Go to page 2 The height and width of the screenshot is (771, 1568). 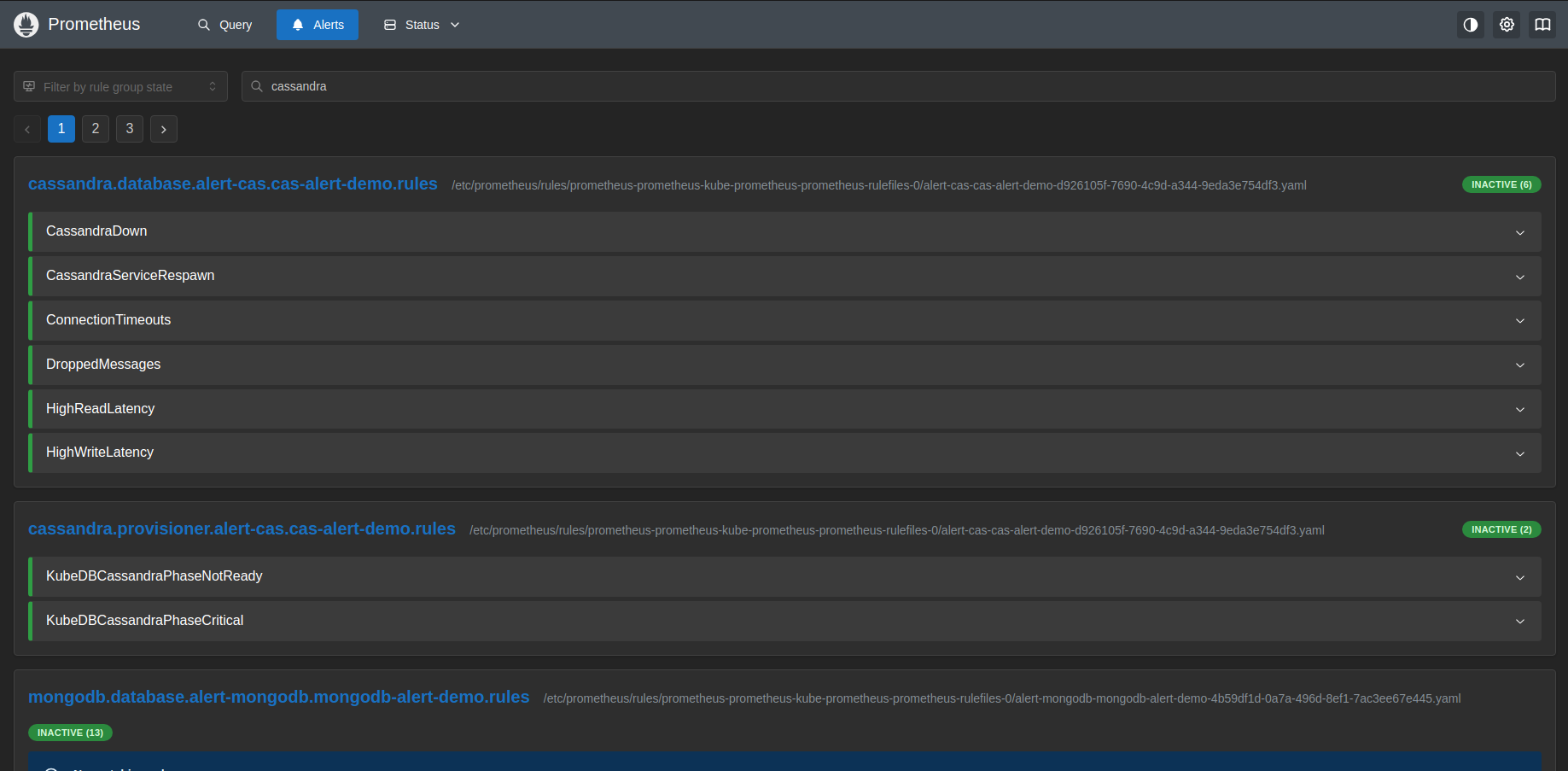pos(96,129)
